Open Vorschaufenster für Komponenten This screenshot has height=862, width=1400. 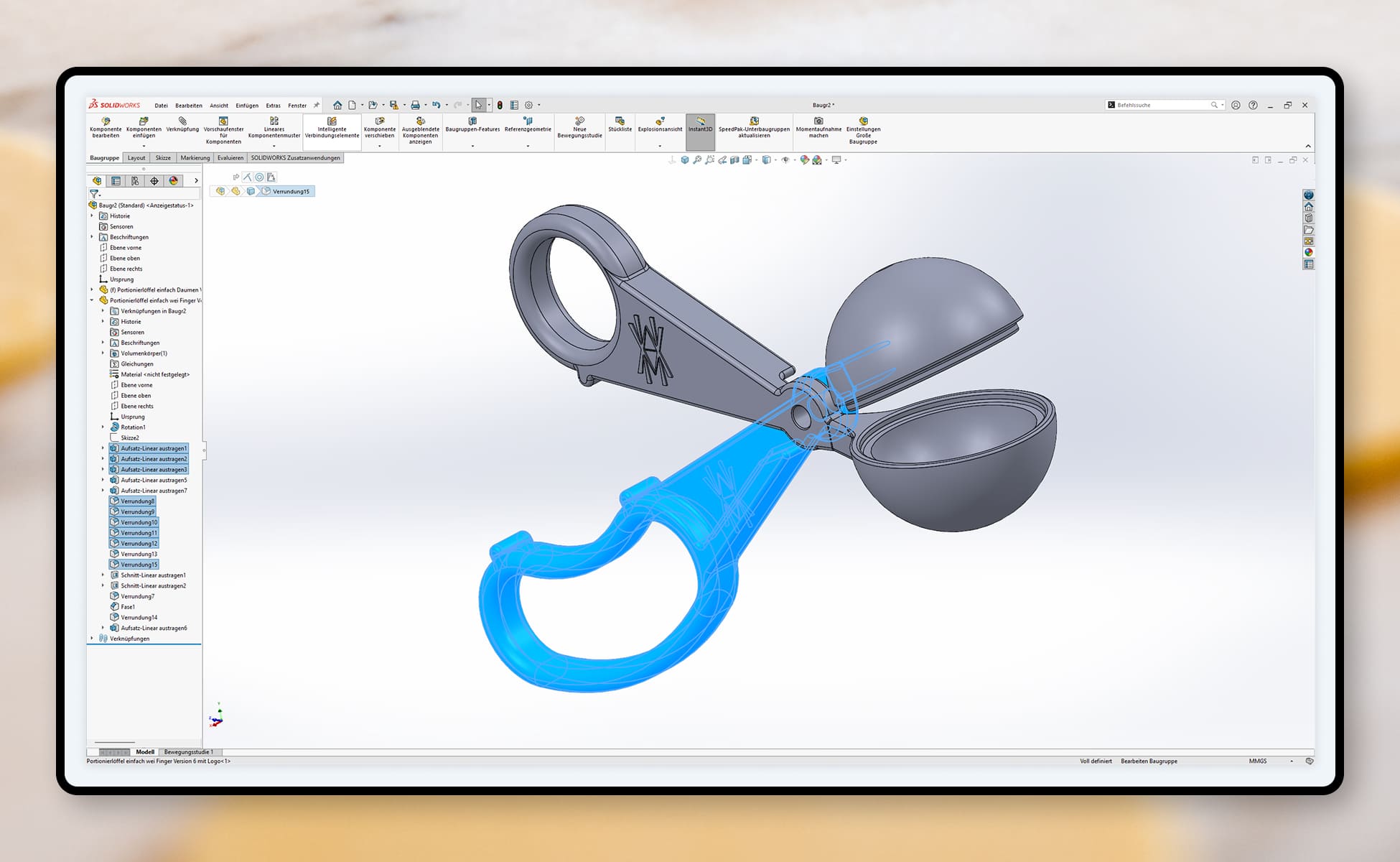(x=223, y=131)
